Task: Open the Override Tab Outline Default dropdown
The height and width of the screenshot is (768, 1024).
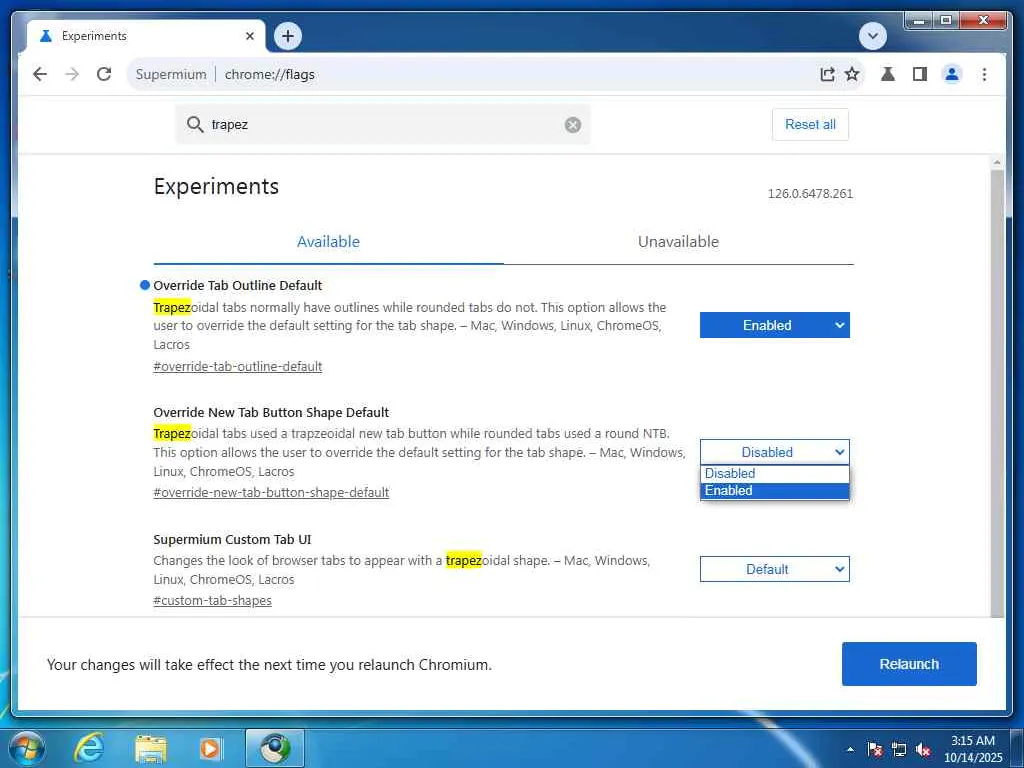Action: (x=775, y=325)
